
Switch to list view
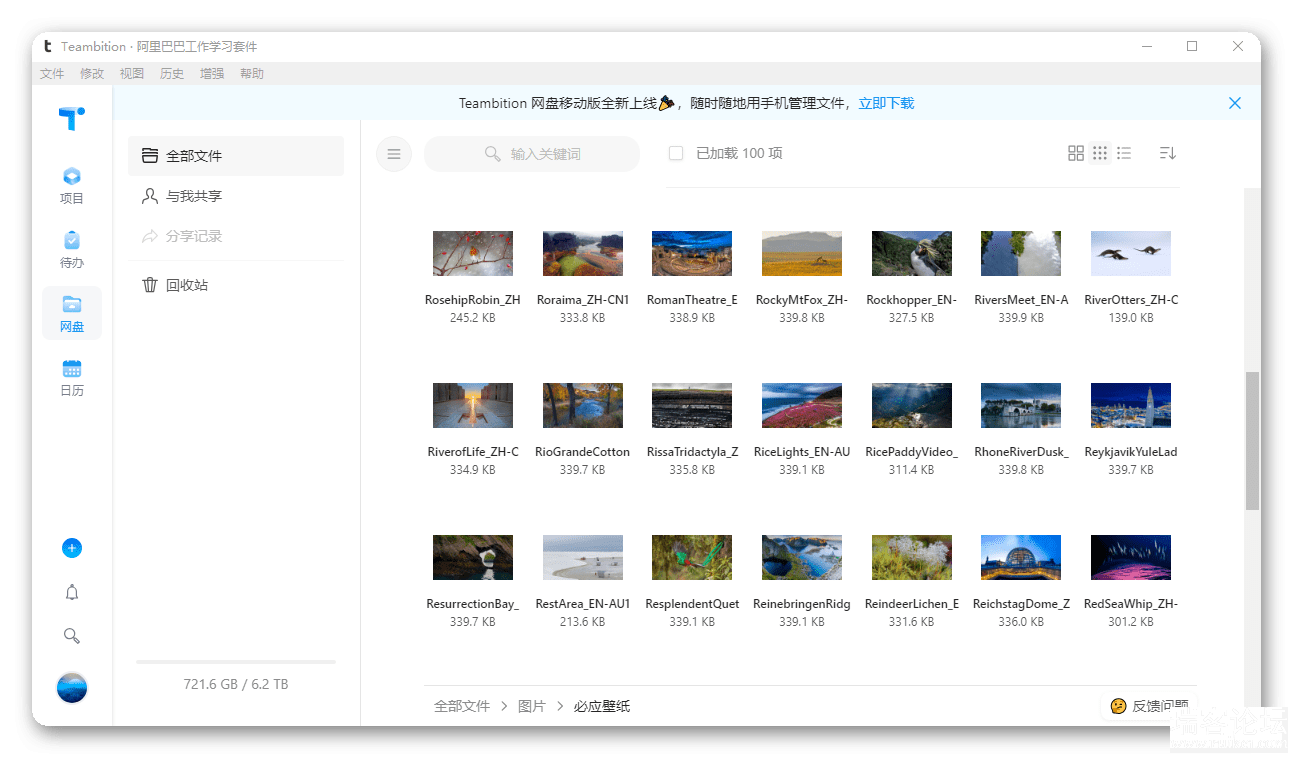tap(1124, 153)
